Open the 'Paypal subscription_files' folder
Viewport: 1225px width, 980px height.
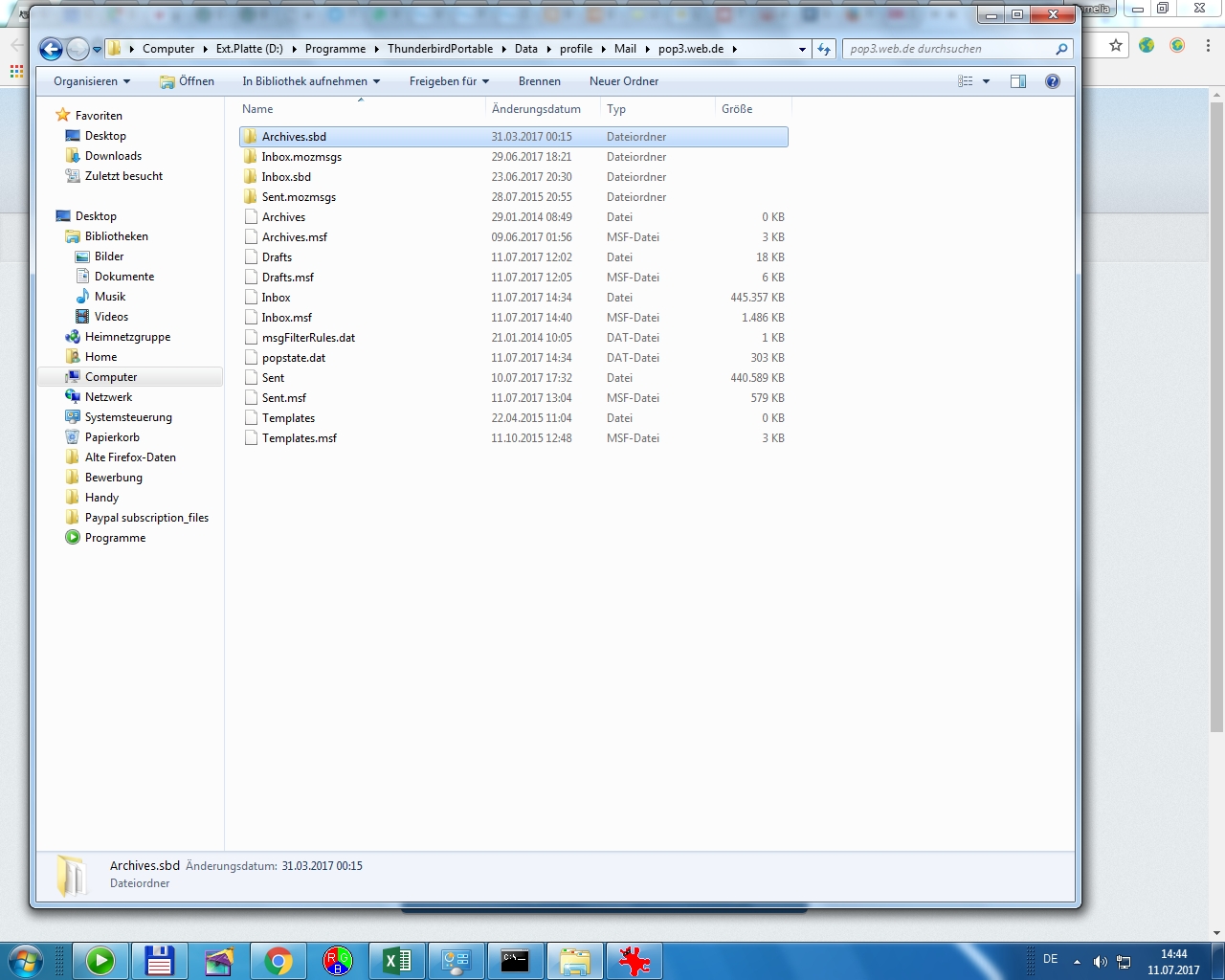click(146, 518)
